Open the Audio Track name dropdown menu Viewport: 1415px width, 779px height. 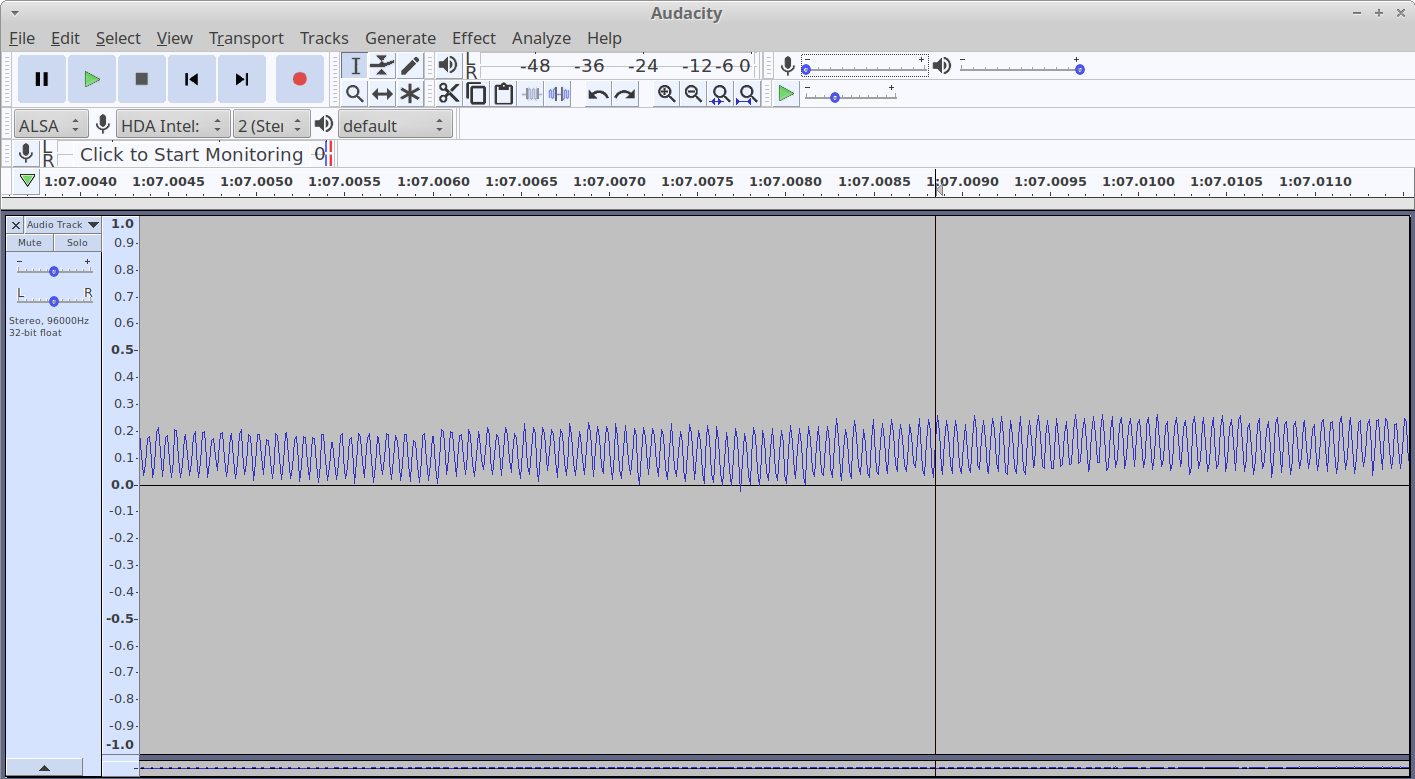tap(62, 225)
